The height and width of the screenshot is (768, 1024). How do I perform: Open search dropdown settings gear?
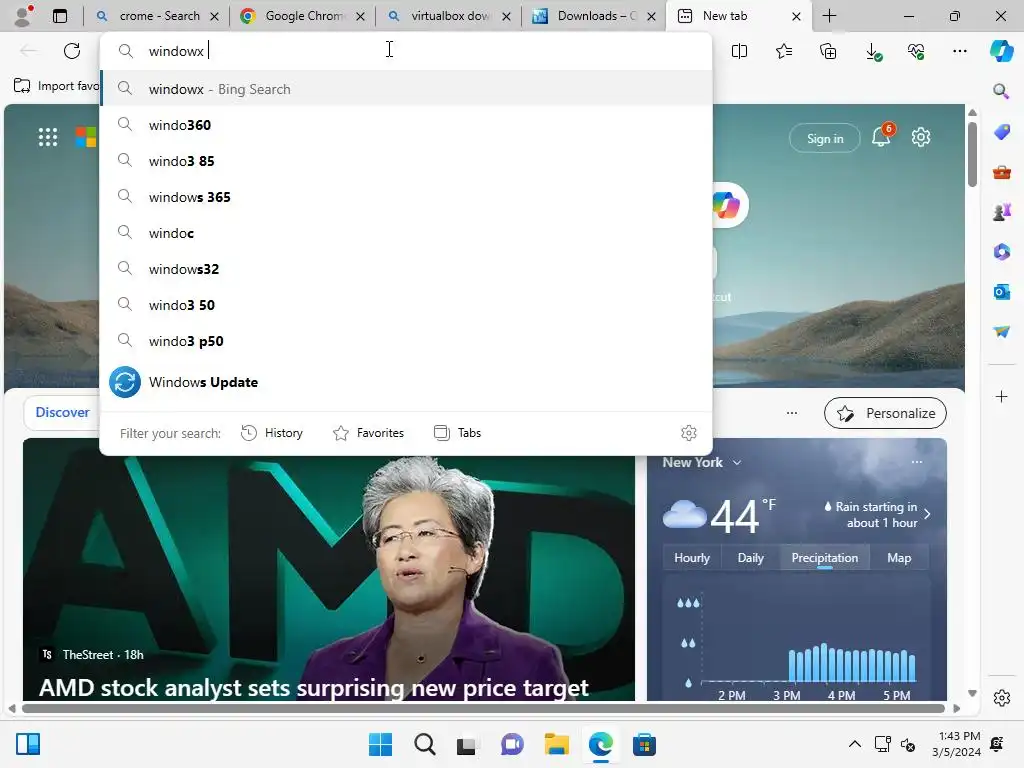[x=688, y=432]
